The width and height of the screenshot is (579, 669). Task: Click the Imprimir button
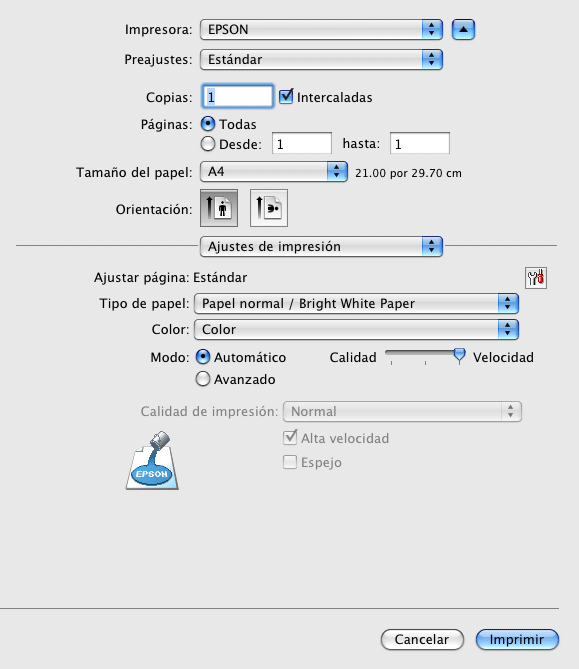click(x=517, y=640)
